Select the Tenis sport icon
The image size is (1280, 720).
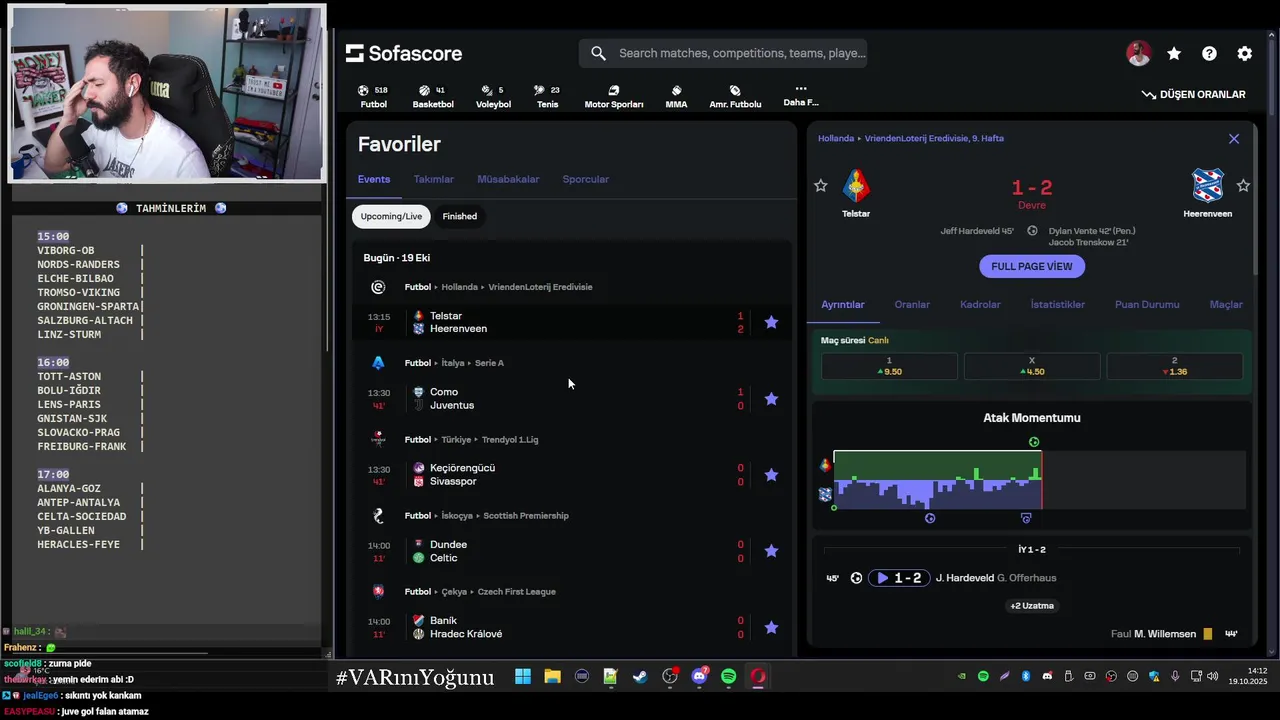pos(547,96)
